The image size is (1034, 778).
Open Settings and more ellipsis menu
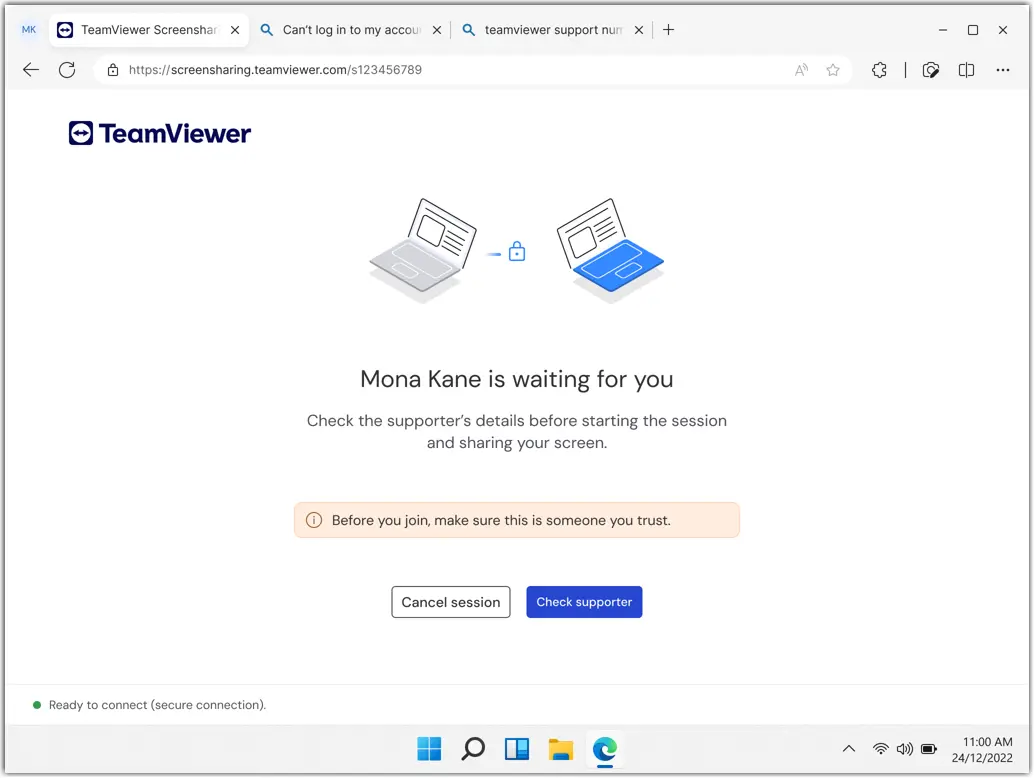[1002, 70]
